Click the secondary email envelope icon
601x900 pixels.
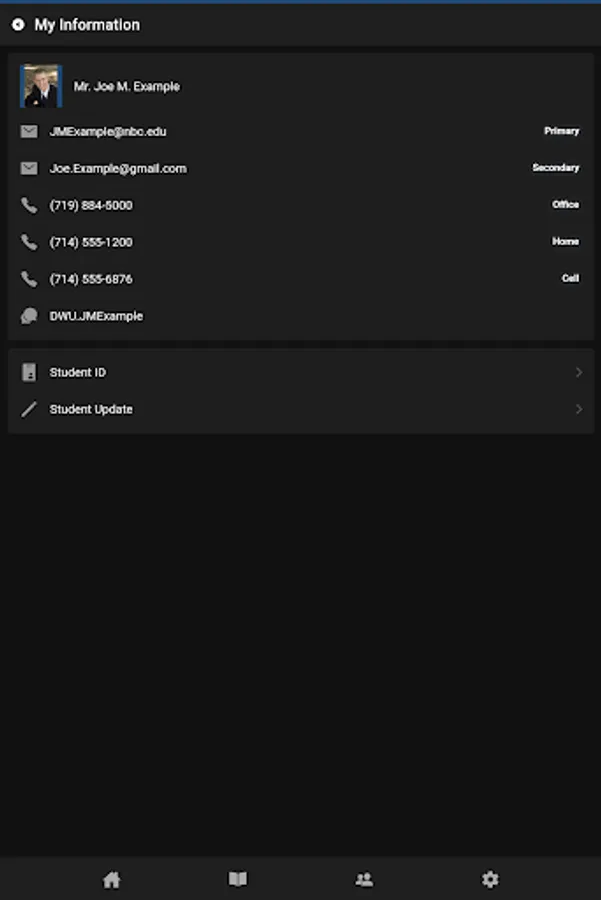tap(29, 169)
